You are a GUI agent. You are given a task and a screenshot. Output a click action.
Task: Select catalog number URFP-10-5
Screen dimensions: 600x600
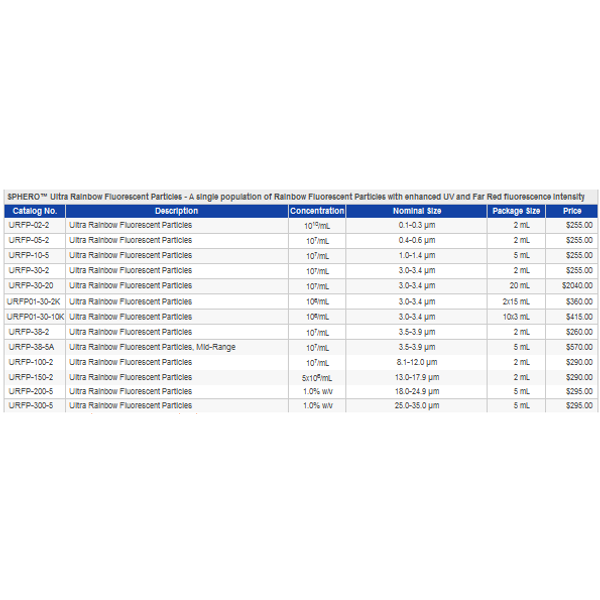29,255
